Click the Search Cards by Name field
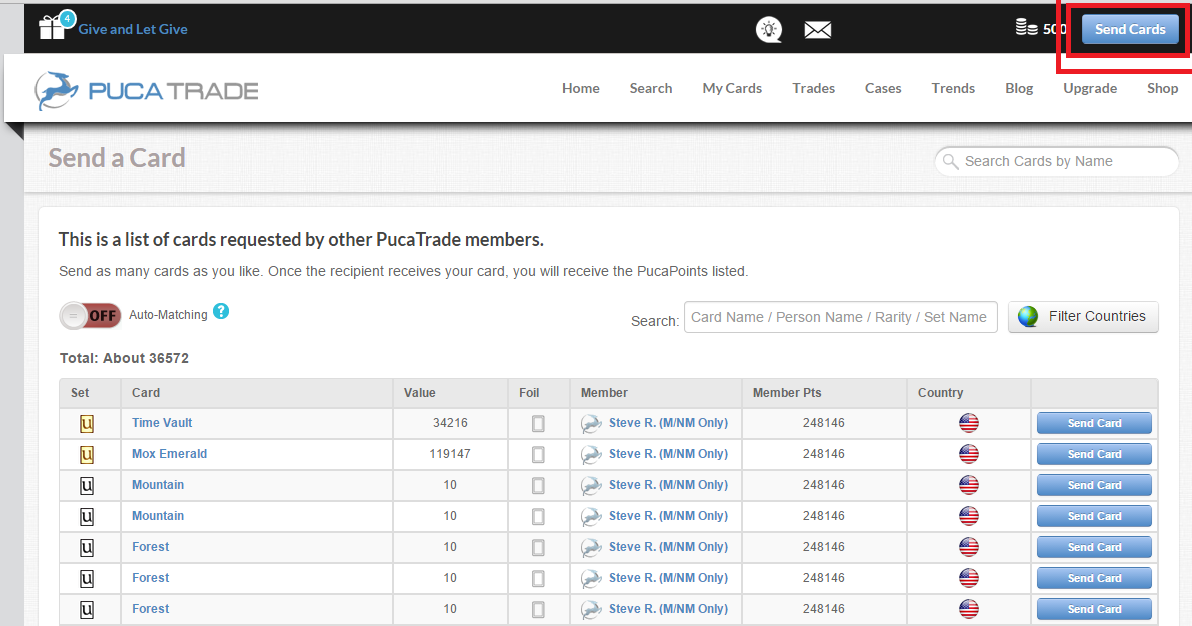Image resolution: width=1192 pixels, height=626 pixels. coord(1057,161)
